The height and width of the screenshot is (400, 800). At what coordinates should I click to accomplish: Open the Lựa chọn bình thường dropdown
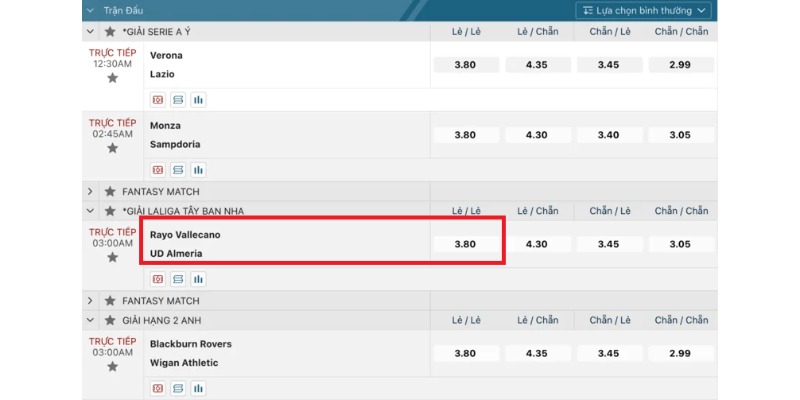(x=644, y=11)
